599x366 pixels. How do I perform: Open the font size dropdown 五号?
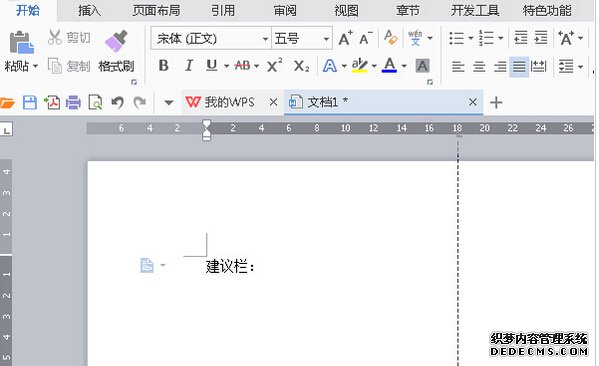(x=301, y=38)
